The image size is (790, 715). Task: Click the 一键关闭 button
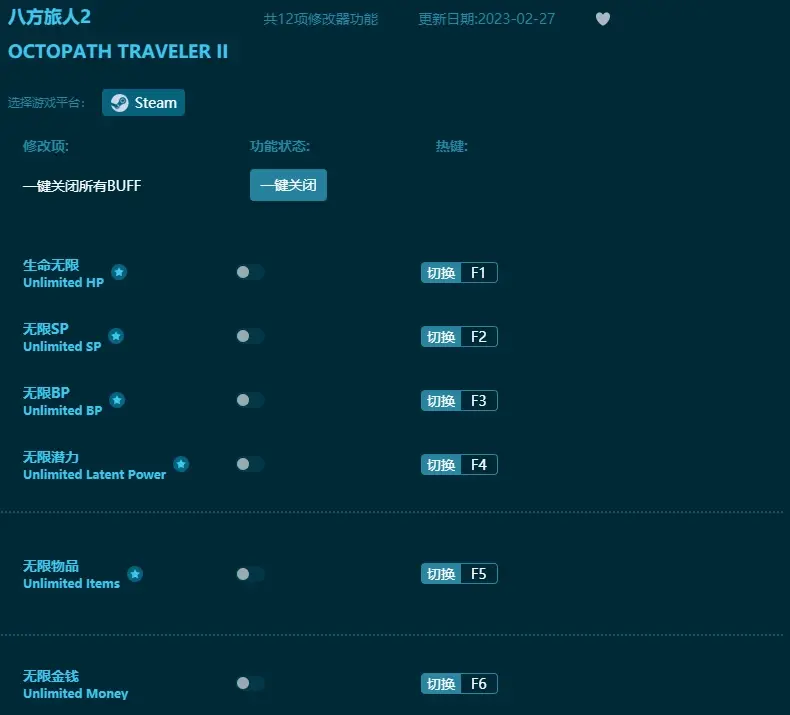[x=288, y=185]
